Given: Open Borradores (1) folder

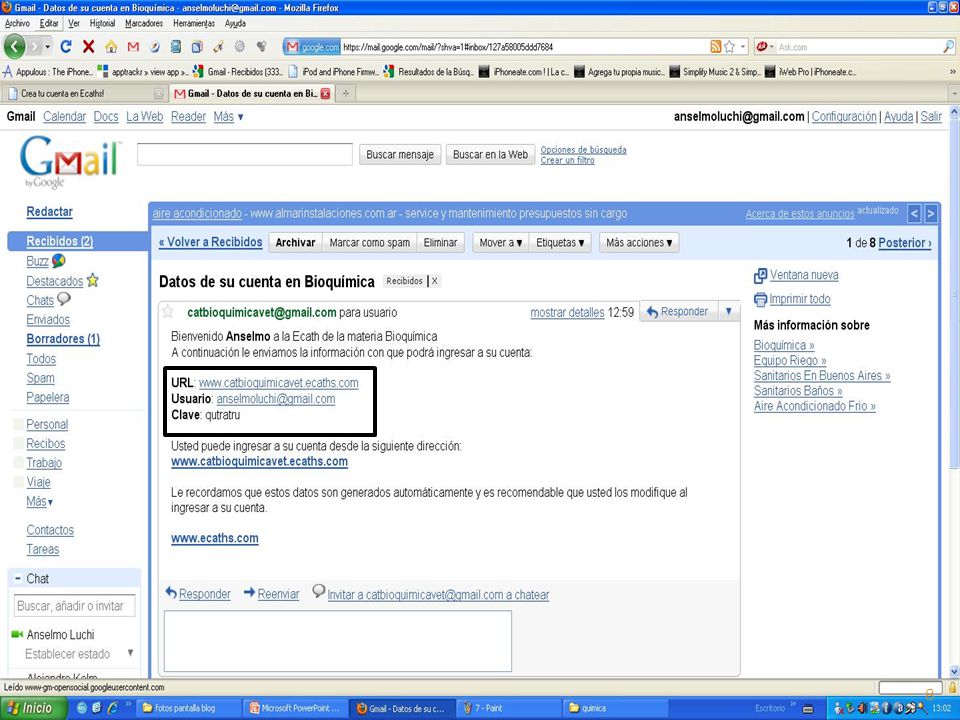Looking at the screenshot, I should click(63, 339).
